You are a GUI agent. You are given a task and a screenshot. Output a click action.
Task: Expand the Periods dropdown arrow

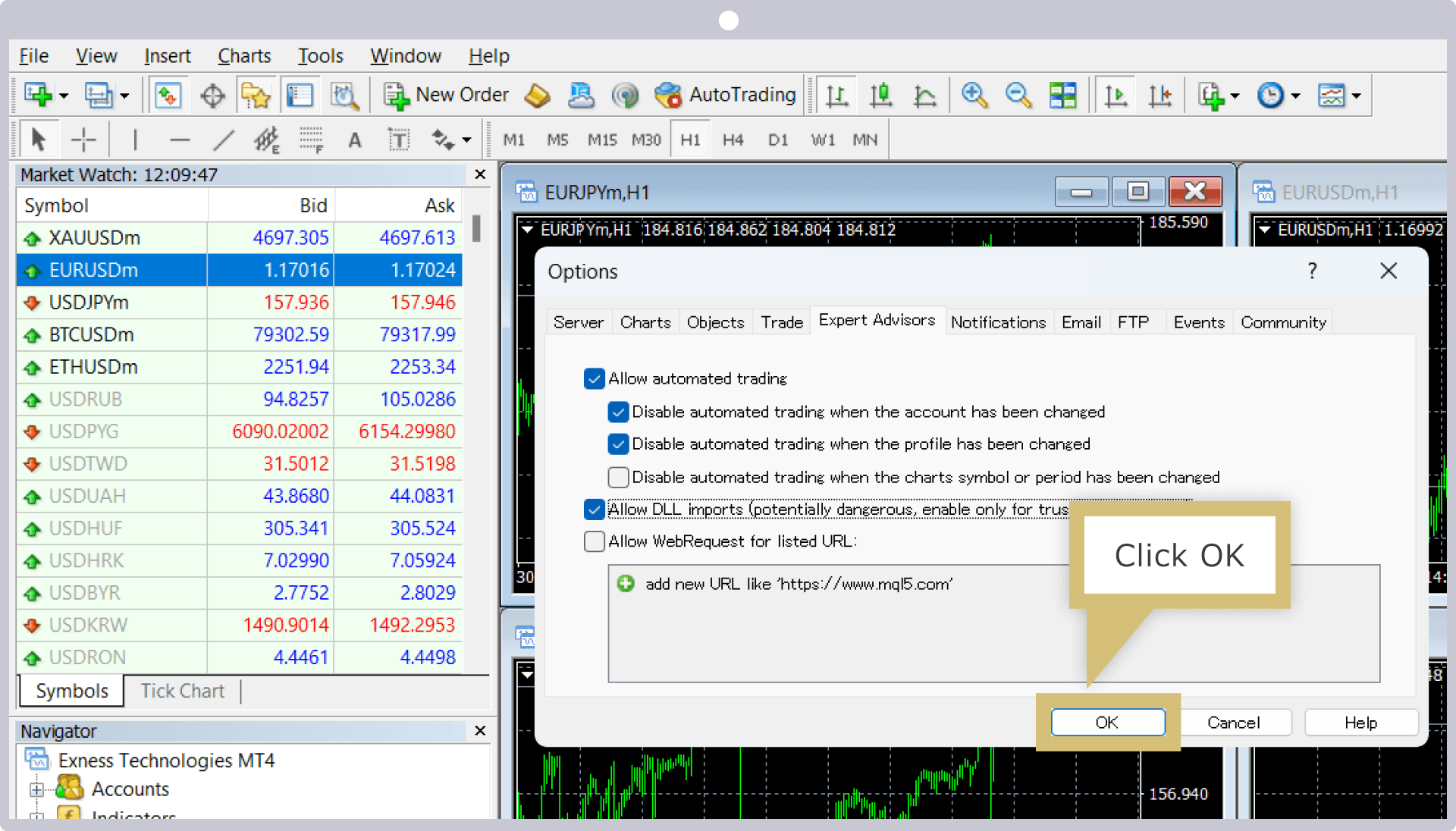point(1295,96)
